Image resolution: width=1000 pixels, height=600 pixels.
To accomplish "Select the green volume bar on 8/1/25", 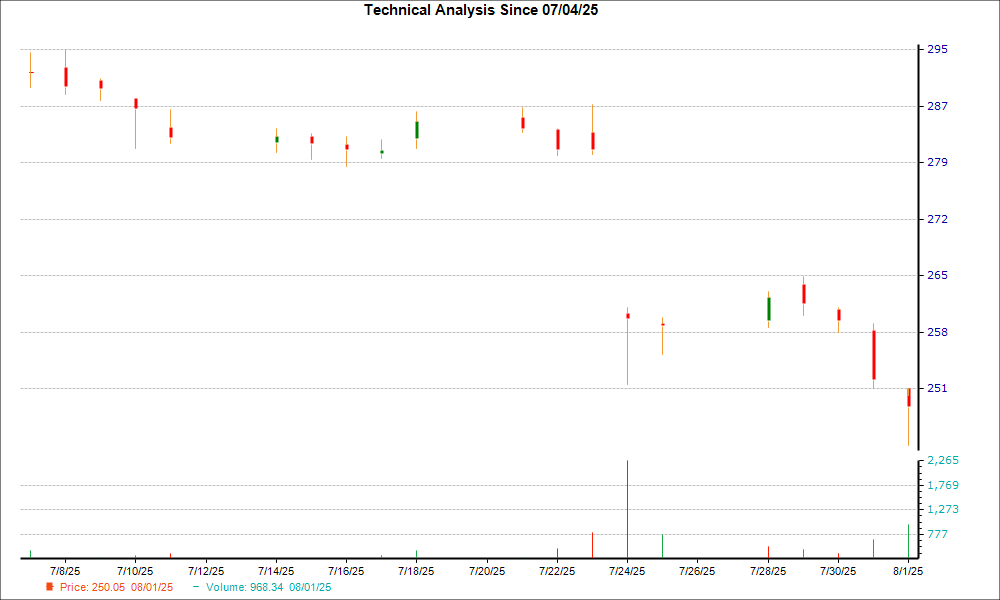I will tap(908, 542).
